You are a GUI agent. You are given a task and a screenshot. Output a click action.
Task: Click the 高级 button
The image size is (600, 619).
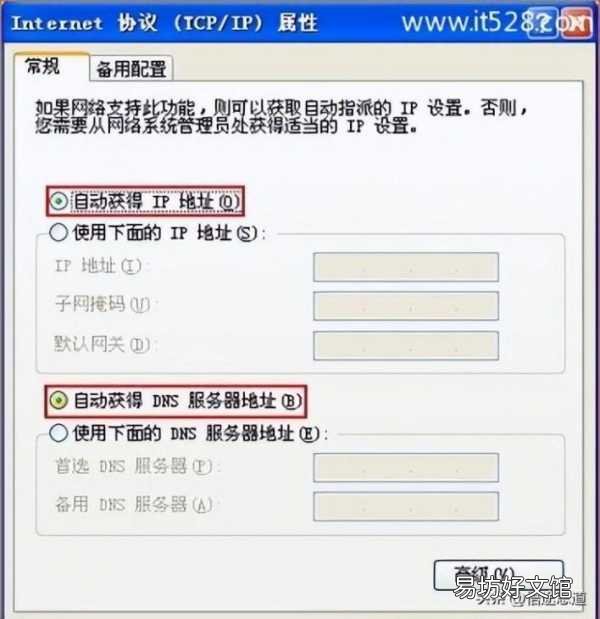click(499, 575)
